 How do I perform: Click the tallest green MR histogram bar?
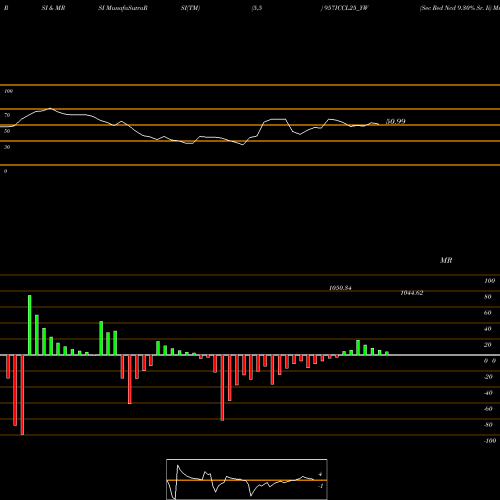(x=30, y=325)
